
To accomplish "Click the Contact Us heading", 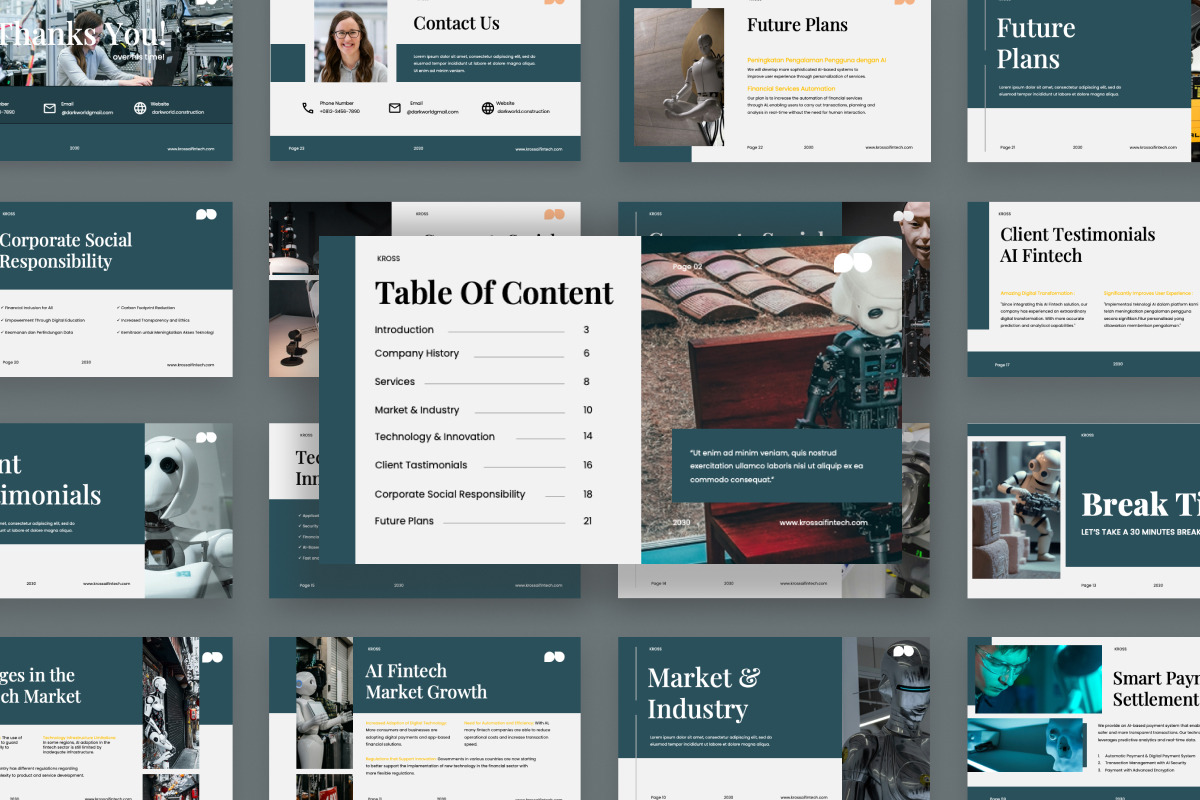I will coord(456,23).
